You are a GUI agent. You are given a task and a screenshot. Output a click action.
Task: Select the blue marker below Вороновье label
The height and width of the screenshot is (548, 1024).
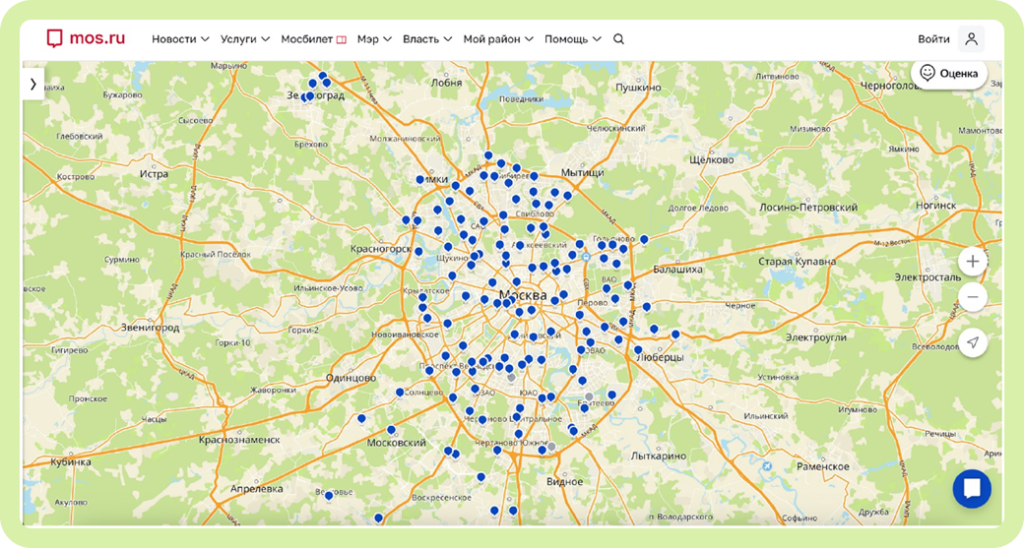click(328, 496)
